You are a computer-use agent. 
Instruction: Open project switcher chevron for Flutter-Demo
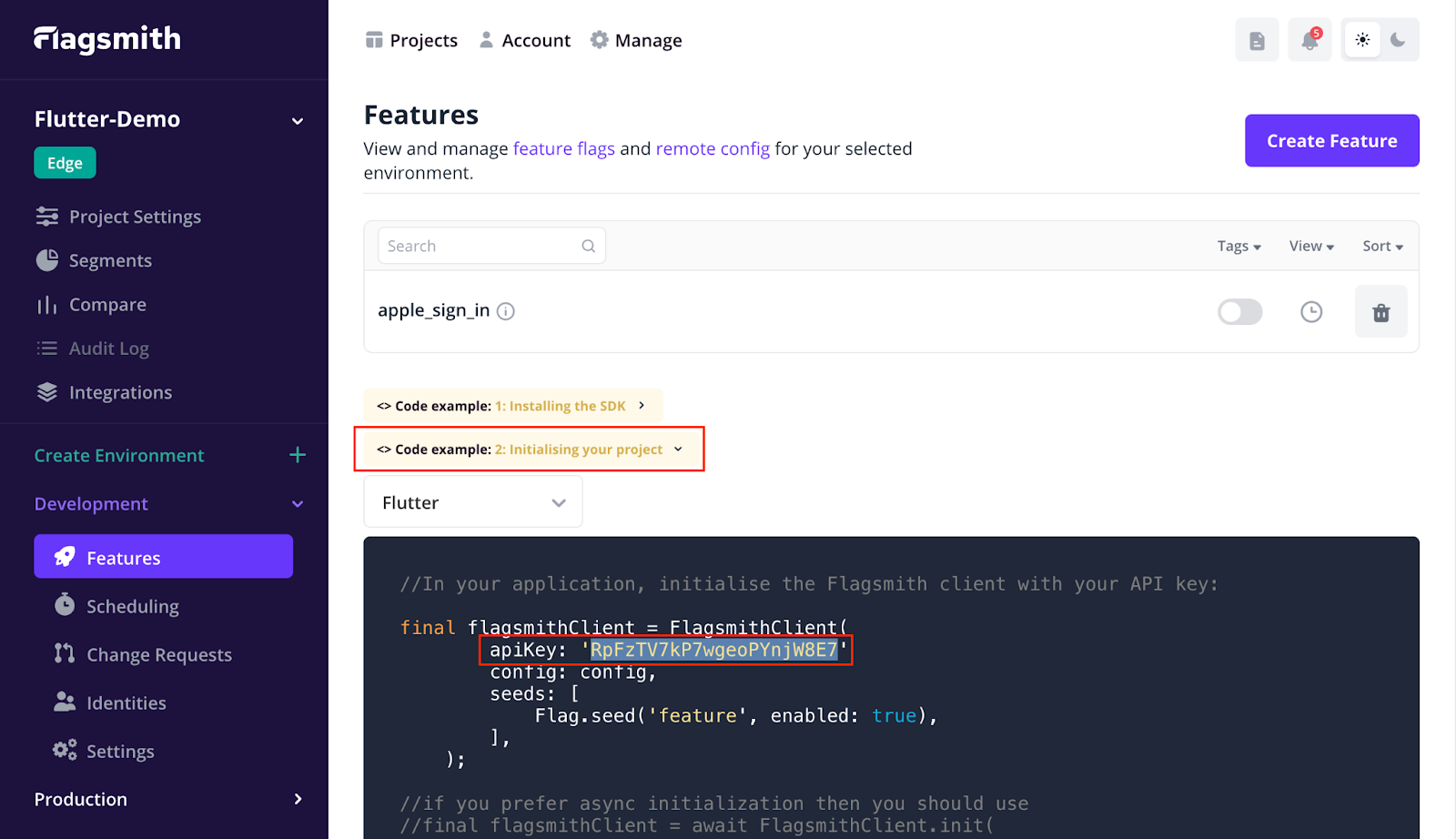click(298, 121)
